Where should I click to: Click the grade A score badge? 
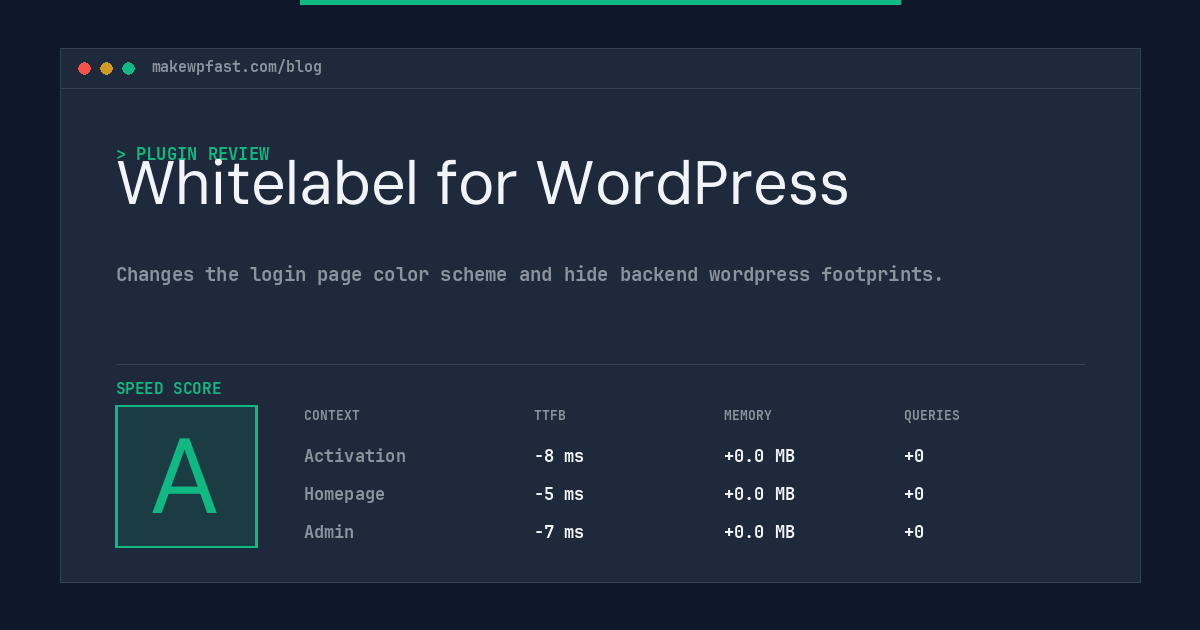(186, 476)
